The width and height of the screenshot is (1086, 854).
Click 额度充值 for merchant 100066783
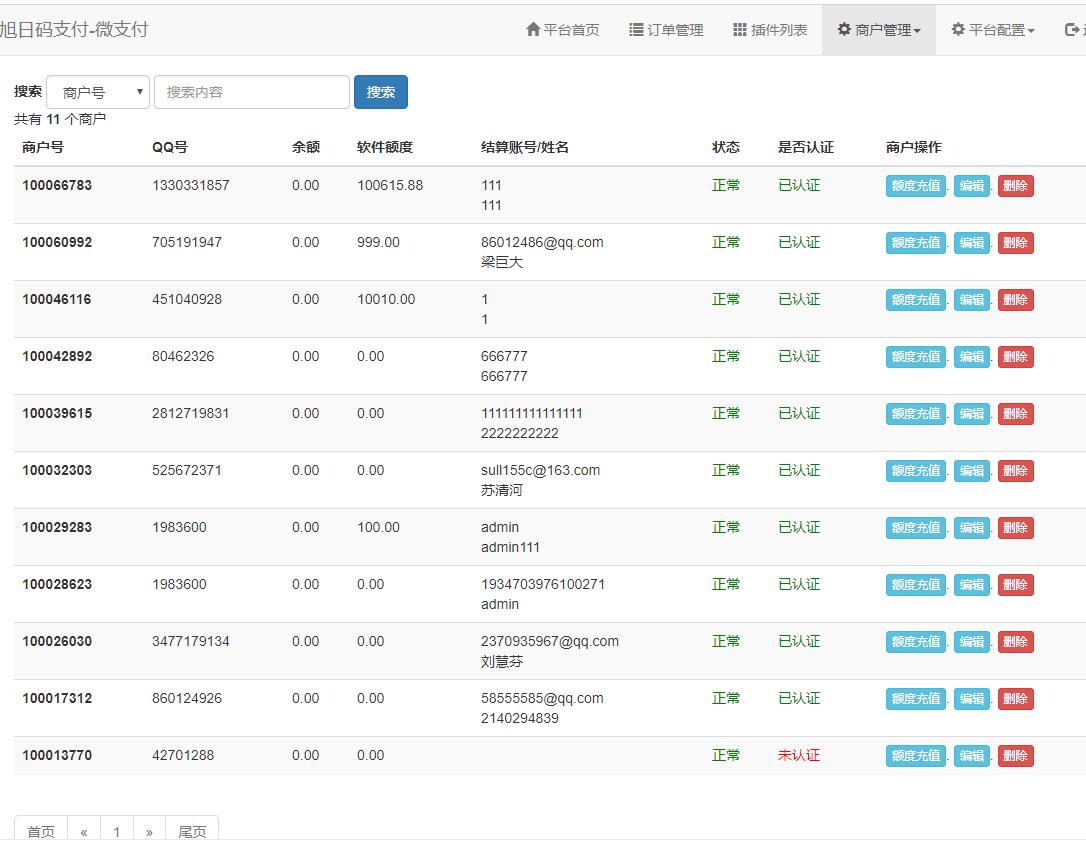(x=915, y=186)
